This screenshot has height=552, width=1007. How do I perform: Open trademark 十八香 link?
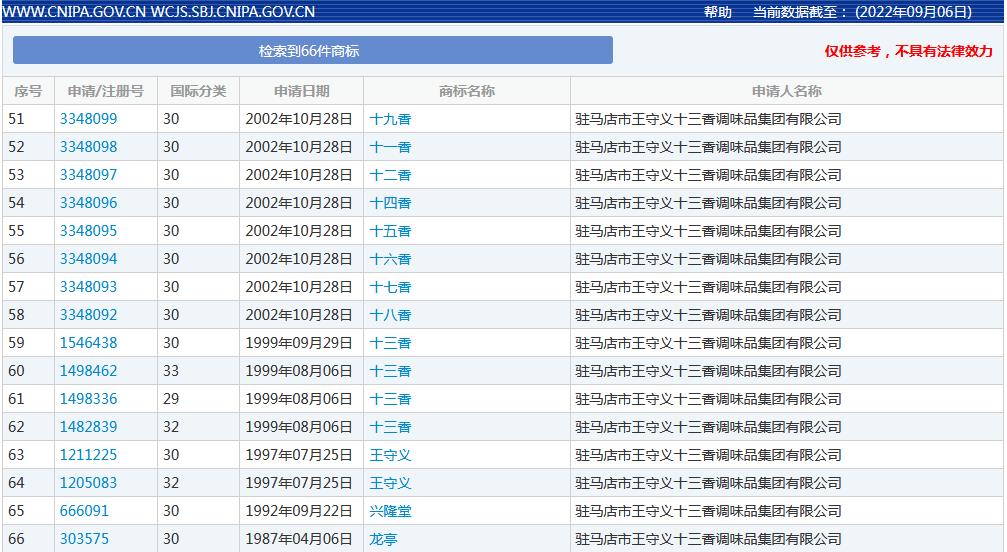click(x=390, y=315)
